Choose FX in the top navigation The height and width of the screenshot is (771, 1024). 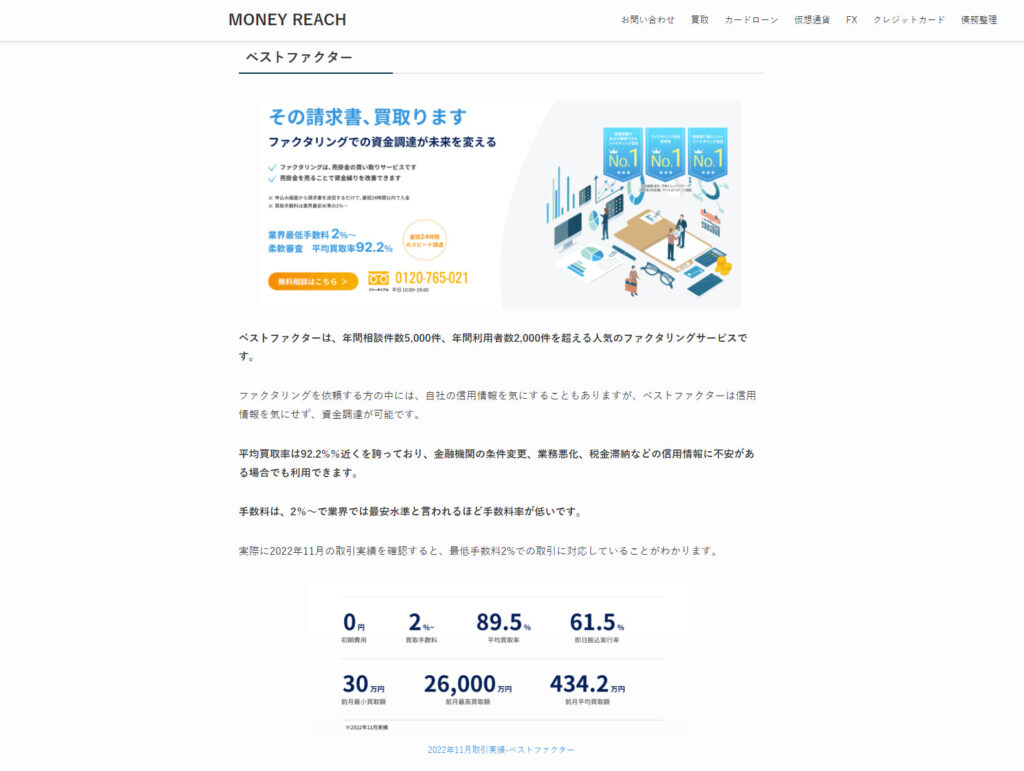[x=852, y=20]
